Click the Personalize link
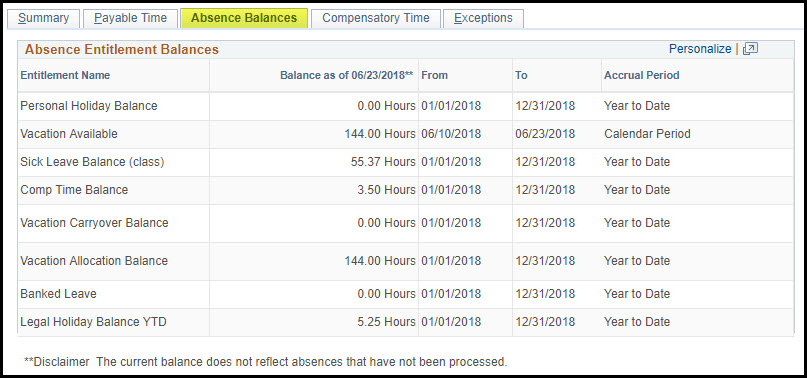Viewport: 807px width, 378px height. click(700, 49)
